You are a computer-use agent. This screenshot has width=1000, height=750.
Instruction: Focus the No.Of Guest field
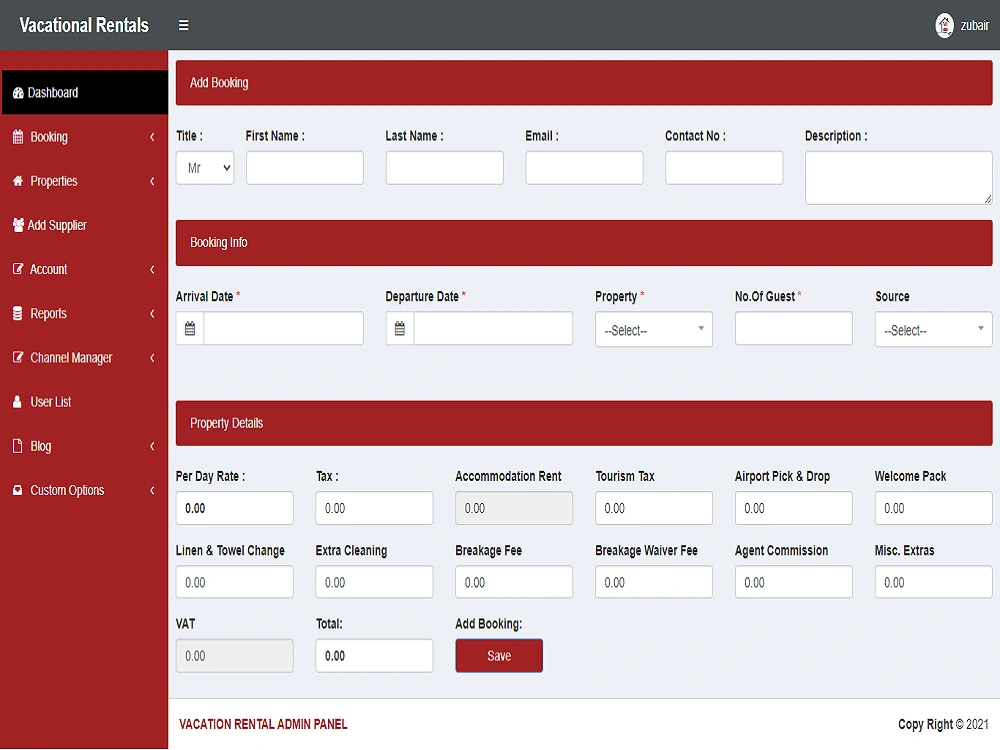point(793,328)
